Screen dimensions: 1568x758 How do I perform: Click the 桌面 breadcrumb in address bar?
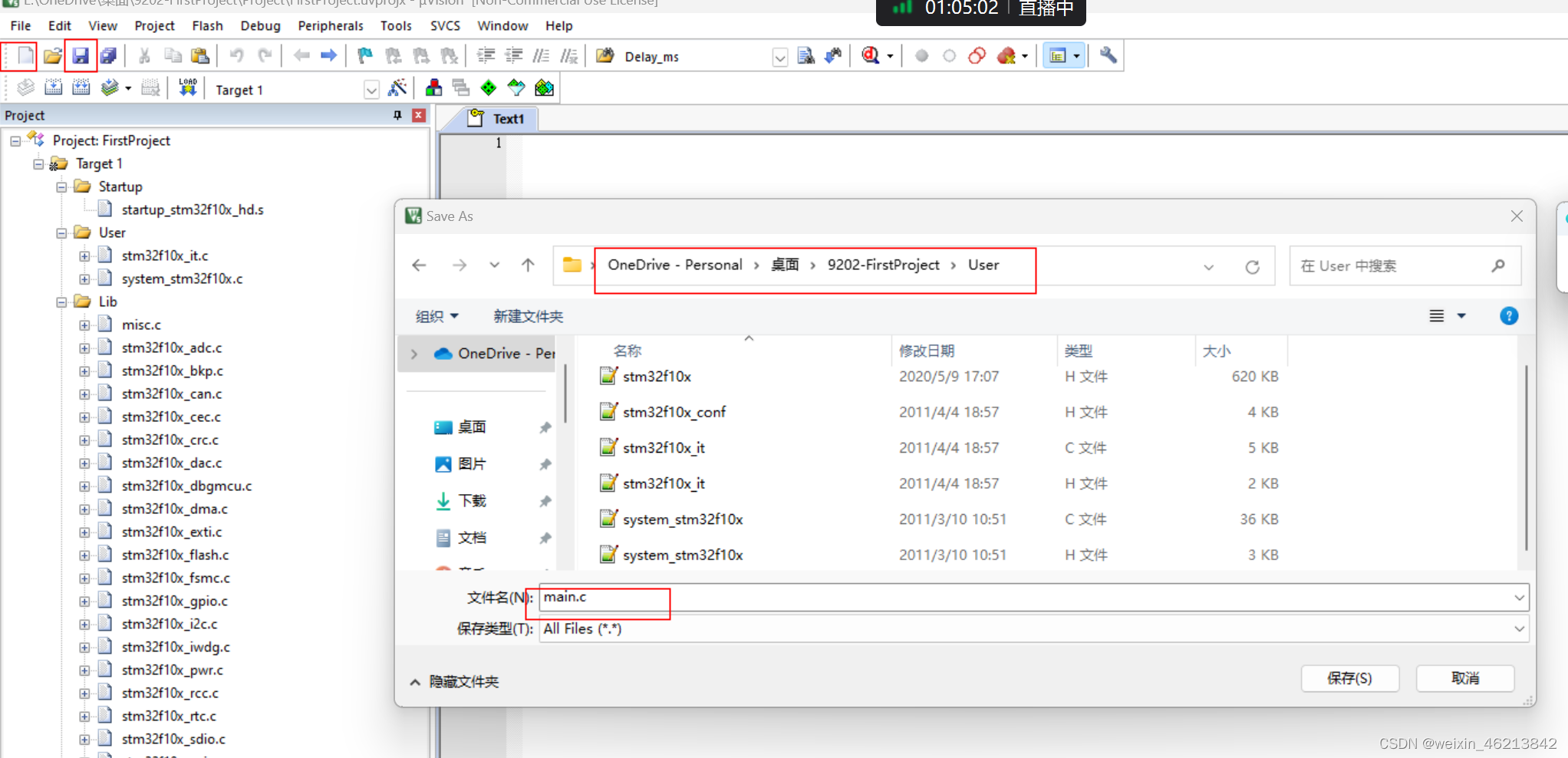tap(785, 265)
